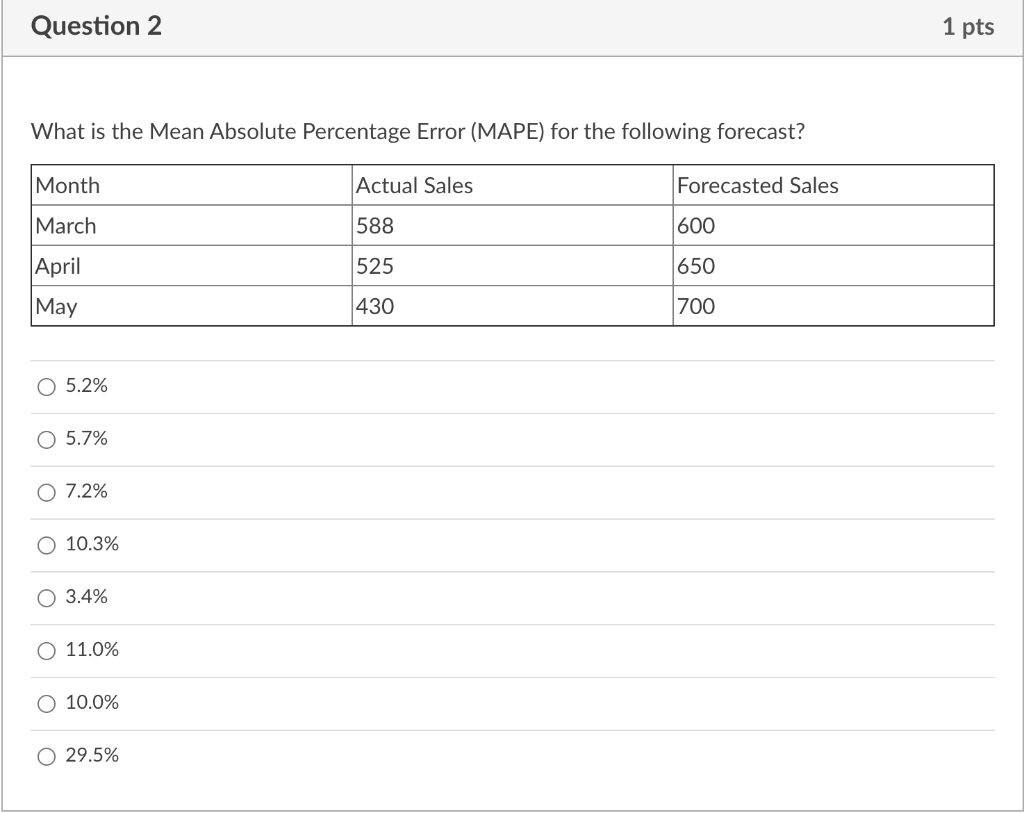Click the Actual Sales column header
The width and height of the screenshot is (1024, 813).
(414, 186)
